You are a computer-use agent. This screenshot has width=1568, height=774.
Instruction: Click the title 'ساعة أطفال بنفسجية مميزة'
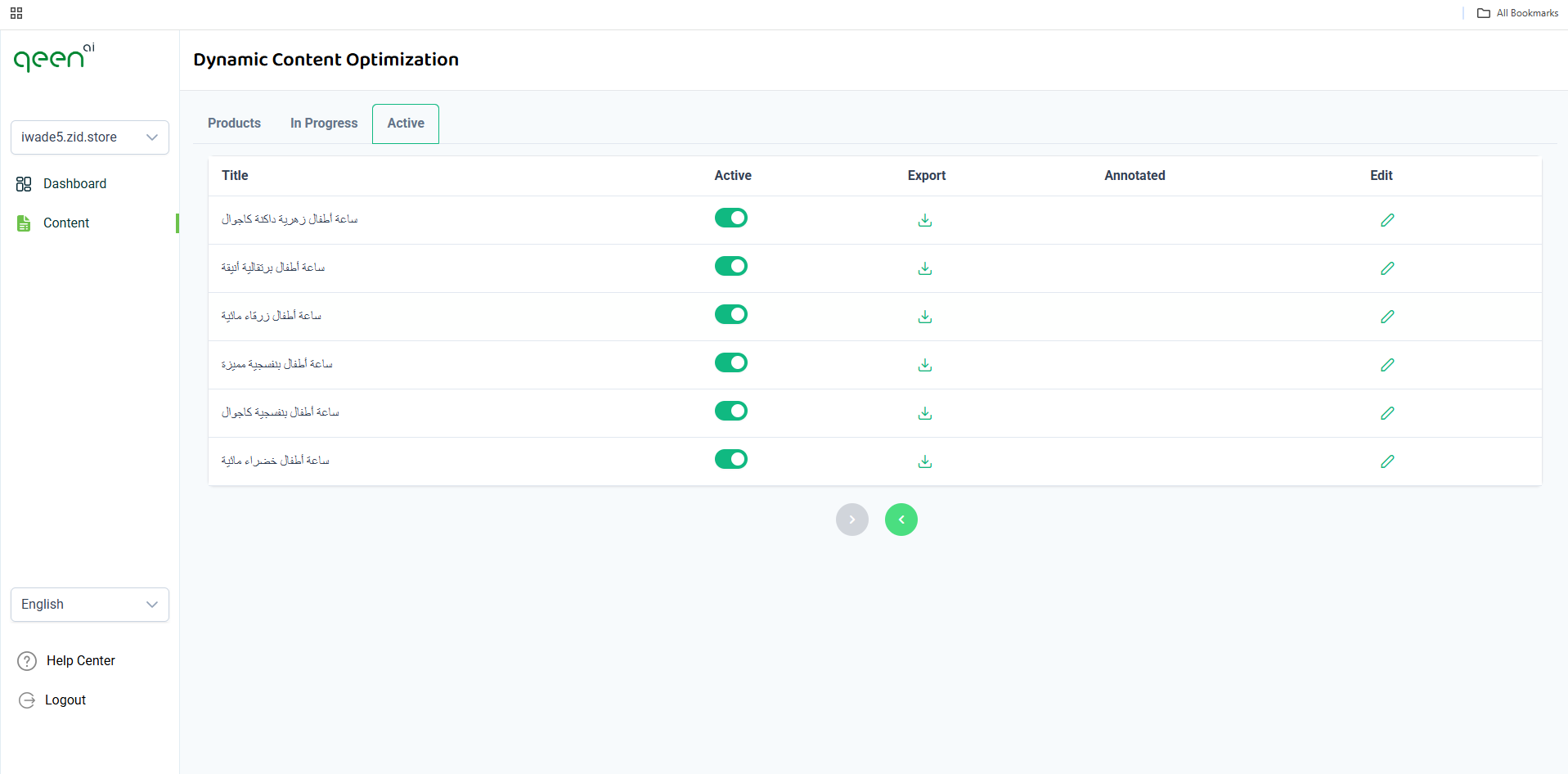tap(277, 364)
